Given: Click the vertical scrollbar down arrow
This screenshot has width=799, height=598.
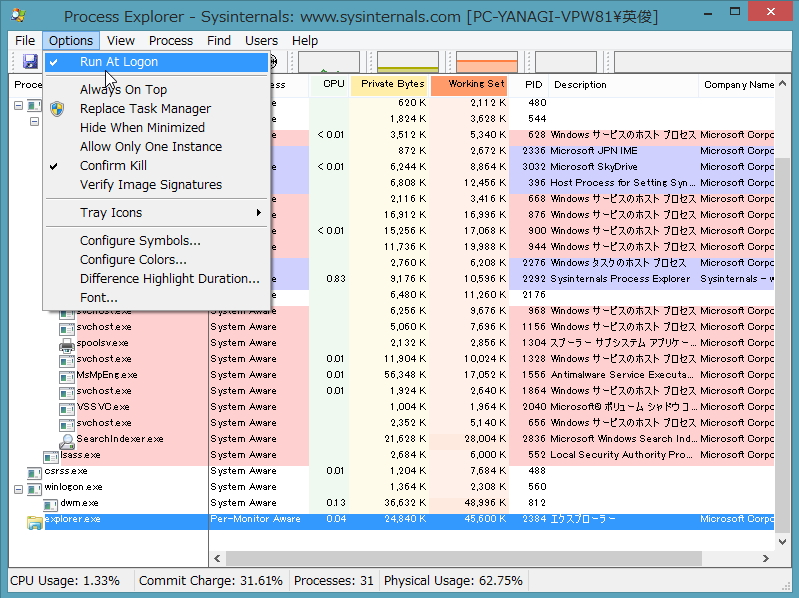Looking at the screenshot, I should [x=783, y=542].
